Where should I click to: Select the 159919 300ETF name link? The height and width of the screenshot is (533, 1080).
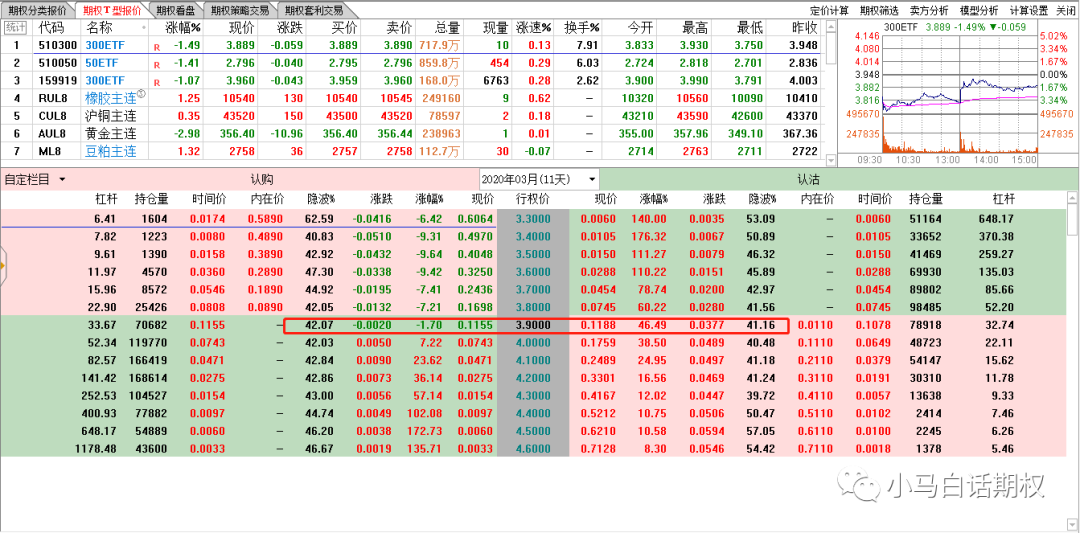(x=105, y=81)
